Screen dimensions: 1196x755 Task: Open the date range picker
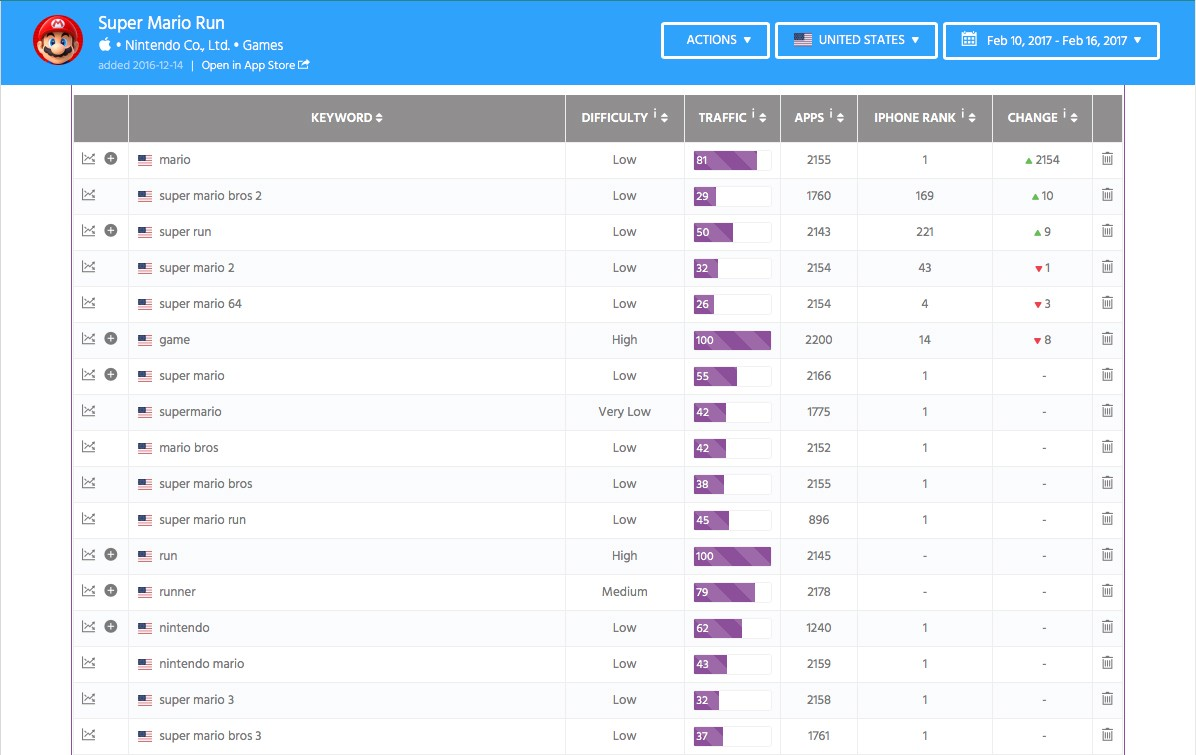tap(1051, 41)
